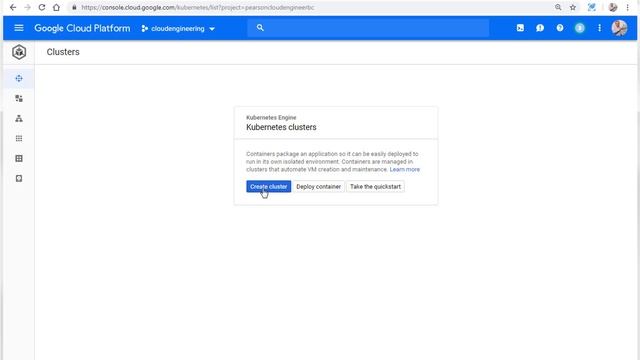Open the Chrome three-dot menu
This screenshot has height=360, width=640.
pos(627,7)
